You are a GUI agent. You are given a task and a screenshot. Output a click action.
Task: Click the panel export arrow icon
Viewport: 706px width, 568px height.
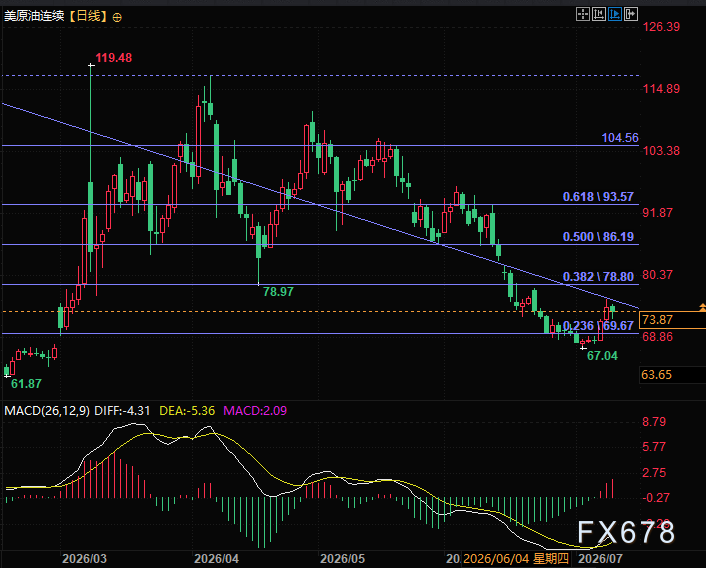pyautogui.click(x=631, y=14)
